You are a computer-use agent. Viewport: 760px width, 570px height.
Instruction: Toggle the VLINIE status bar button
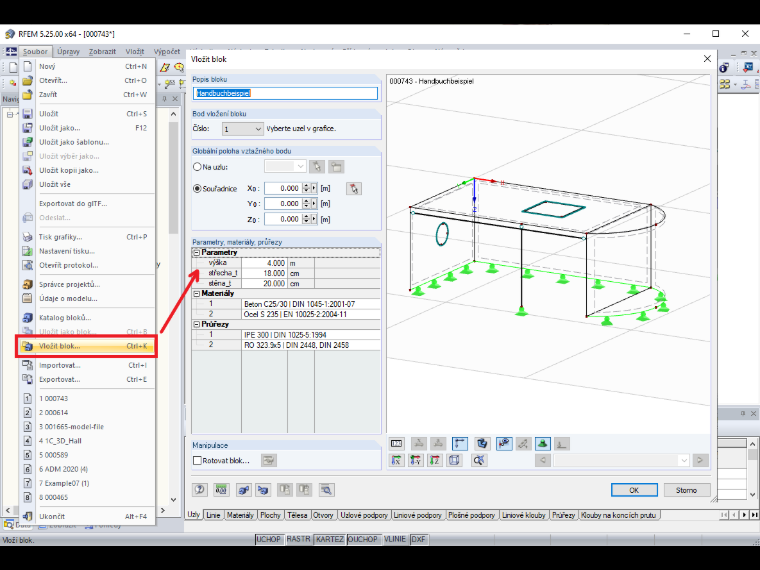[395, 539]
